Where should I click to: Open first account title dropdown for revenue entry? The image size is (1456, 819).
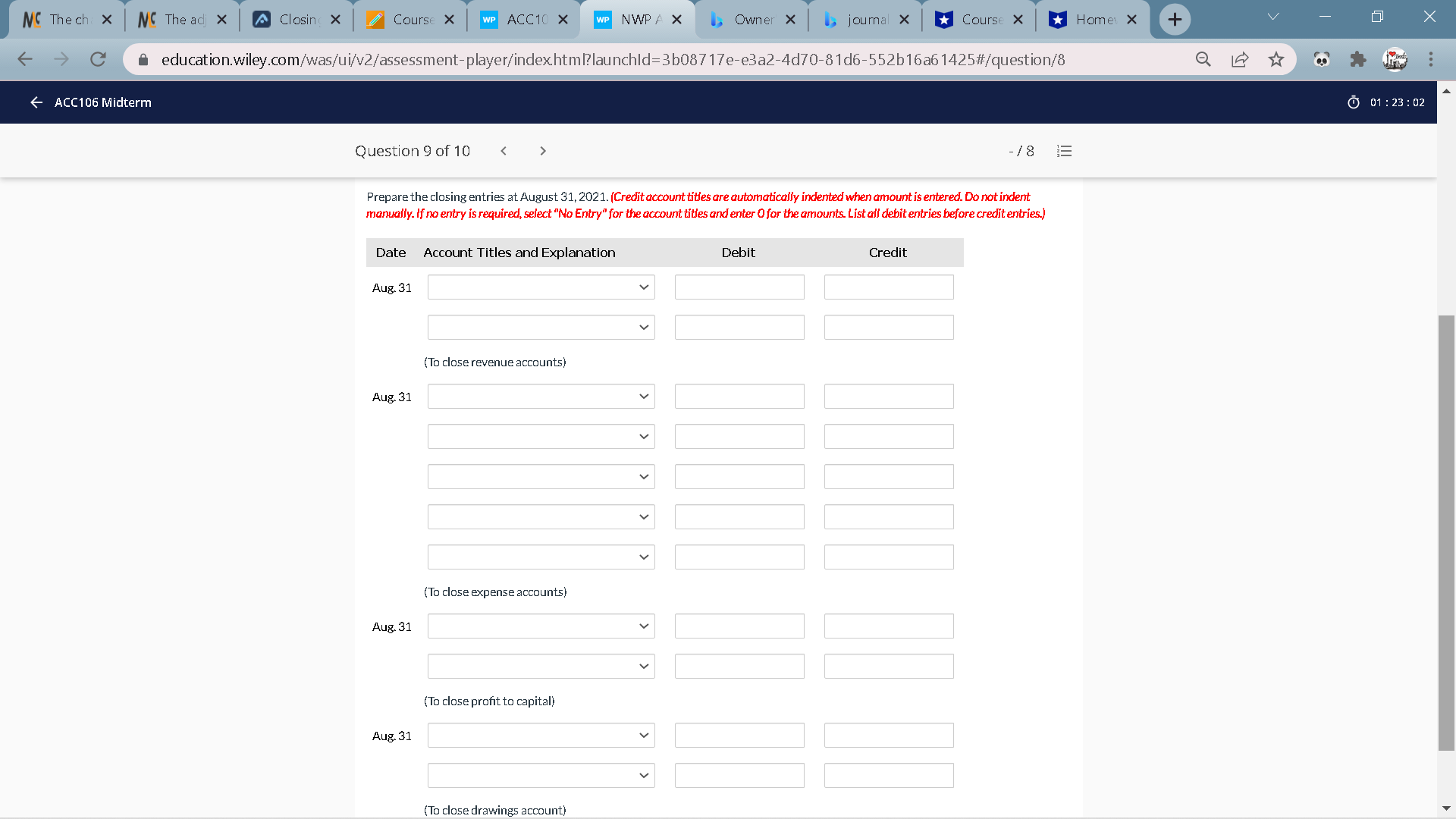click(x=541, y=287)
